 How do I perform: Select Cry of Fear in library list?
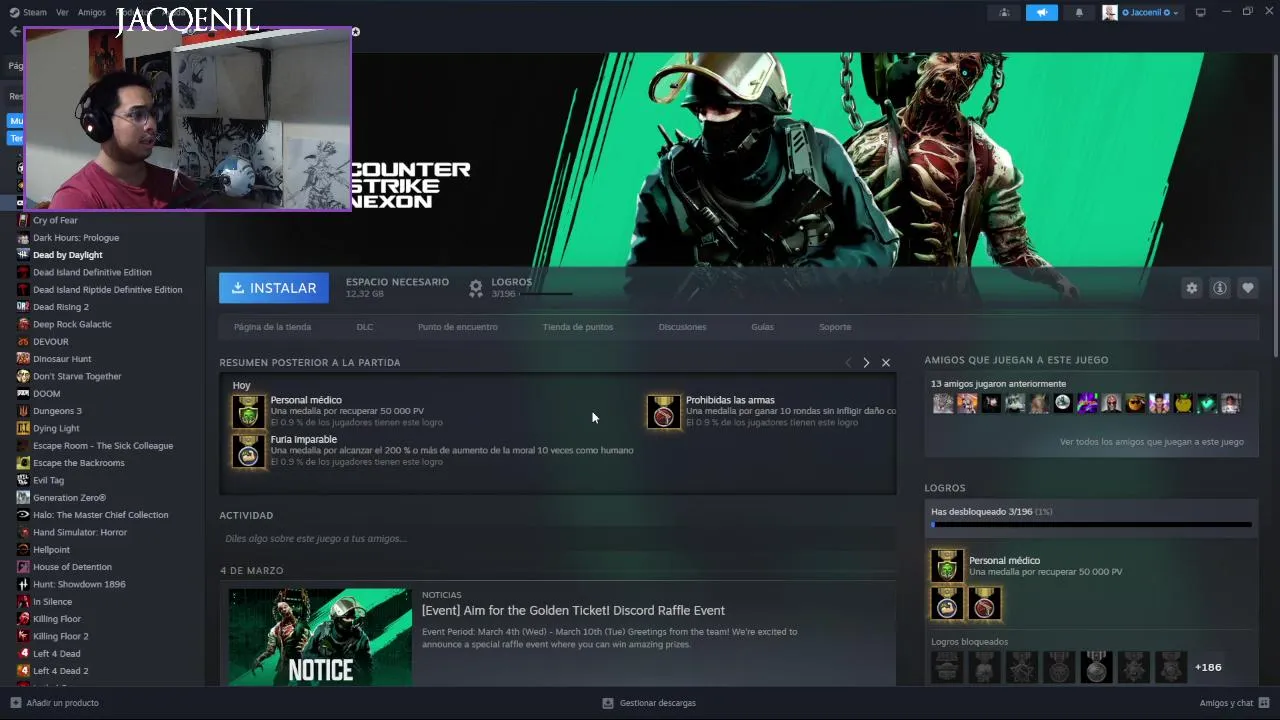tap(55, 220)
